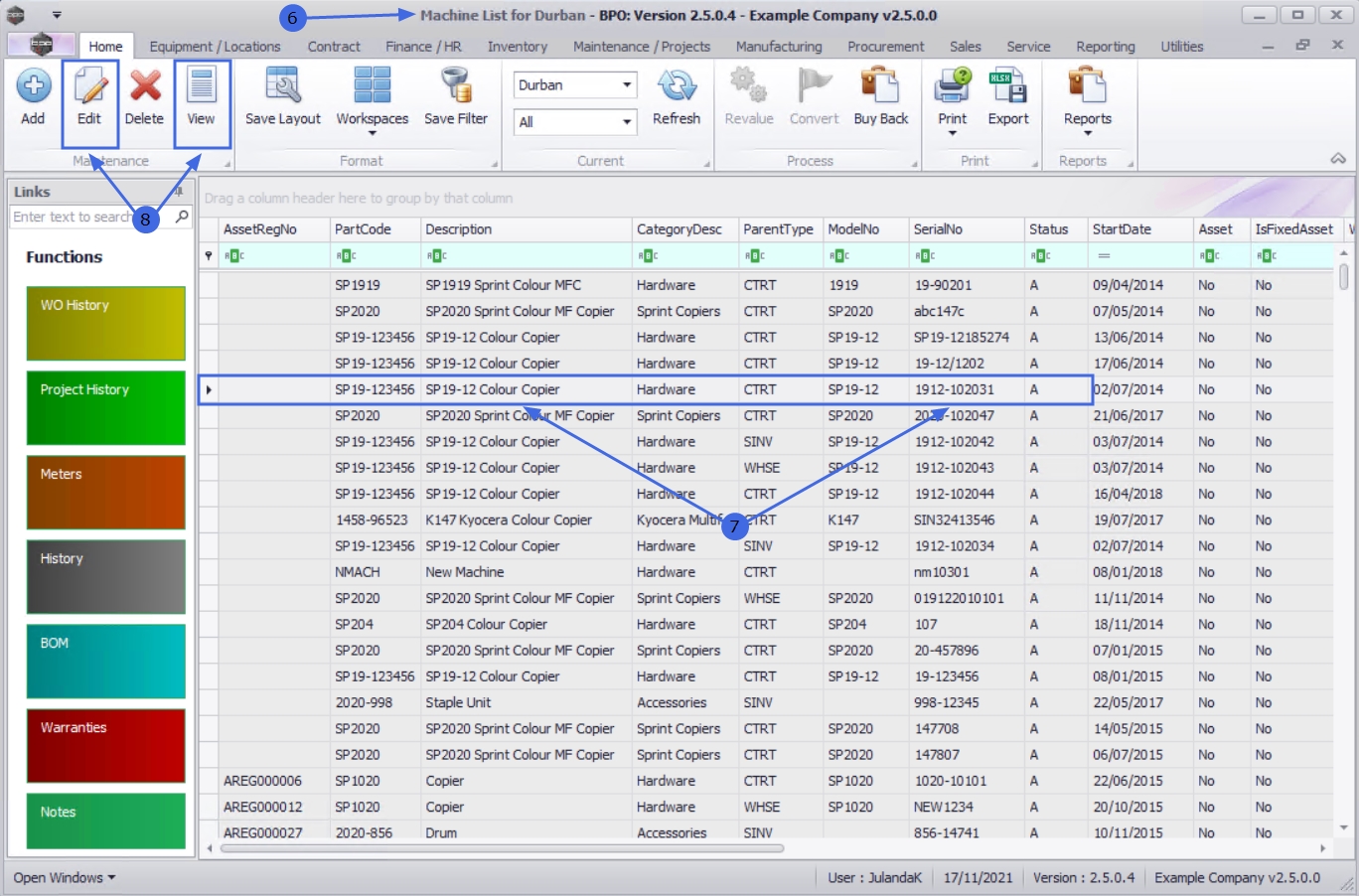Screen dimensions: 1359x896
Task: Collapse the ribbon with the chevron
Action: [x=1338, y=159]
